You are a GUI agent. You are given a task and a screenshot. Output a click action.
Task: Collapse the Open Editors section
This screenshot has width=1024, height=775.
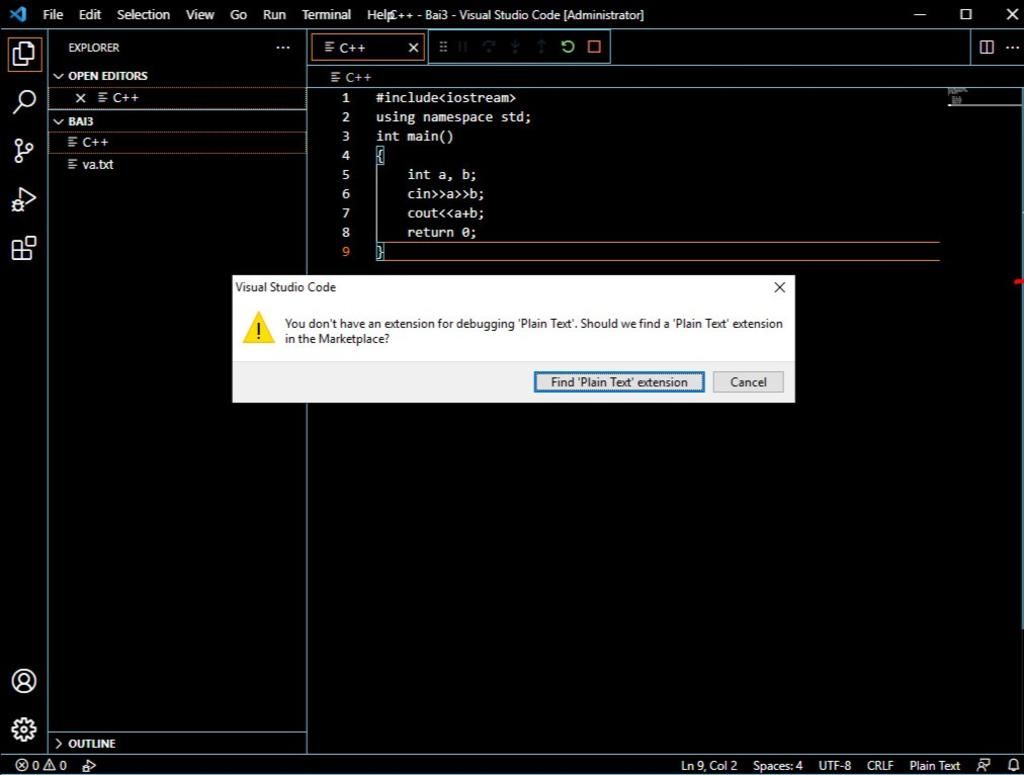[x=59, y=76]
